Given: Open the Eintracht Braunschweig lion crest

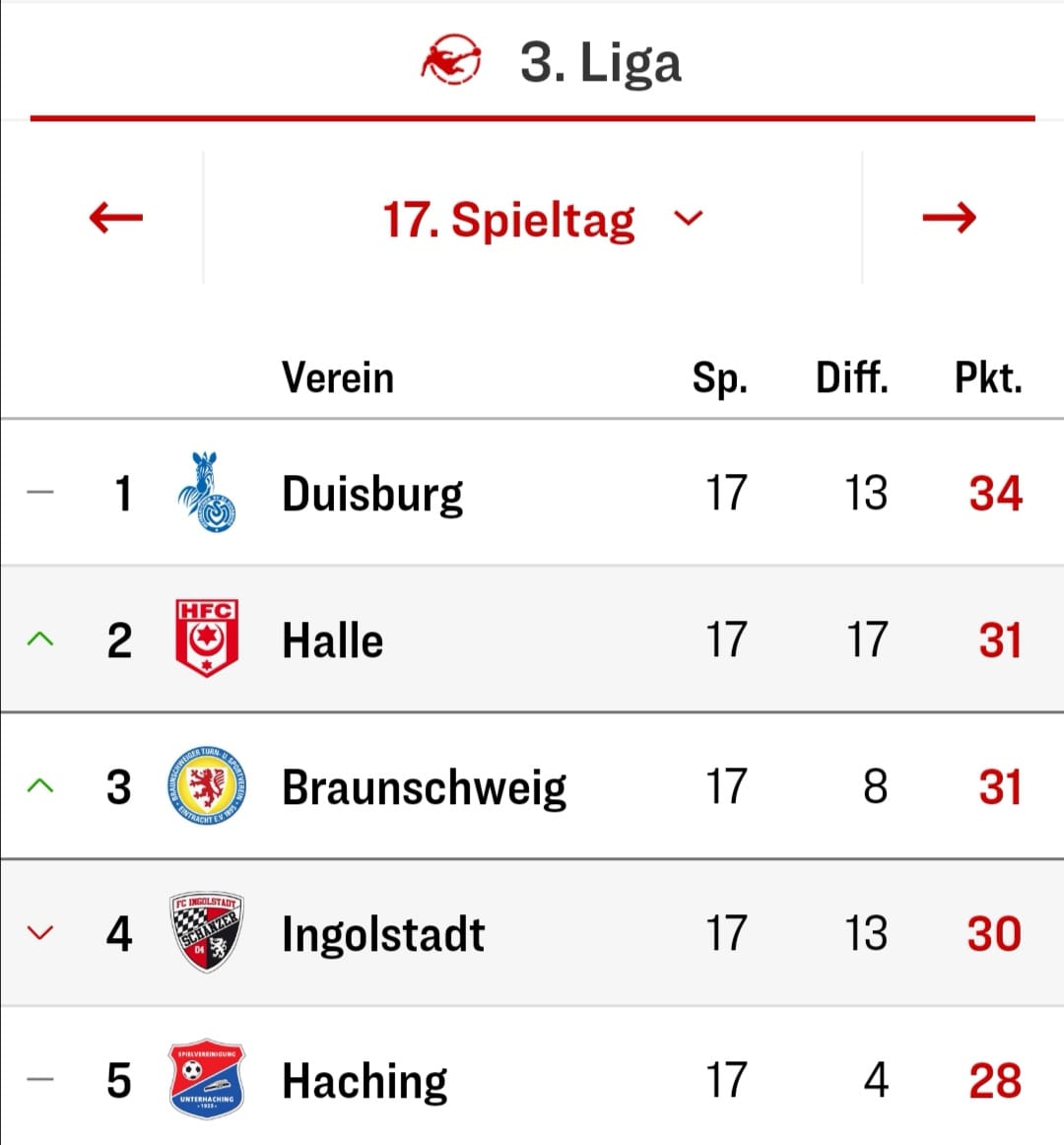Looking at the screenshot, I should pos(207,785).
